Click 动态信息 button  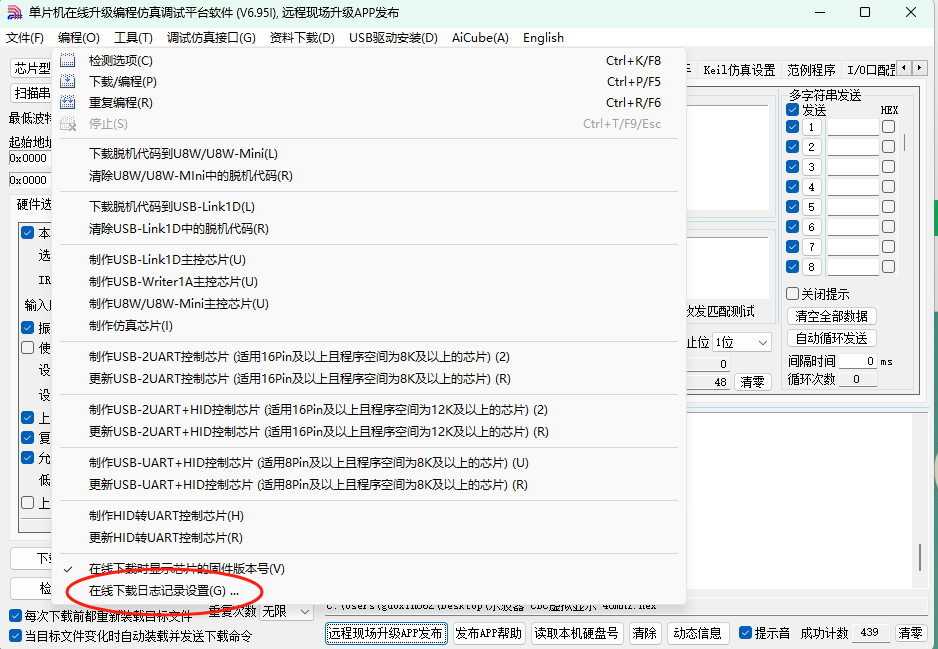pyautogui.click(x=698, y=633)
